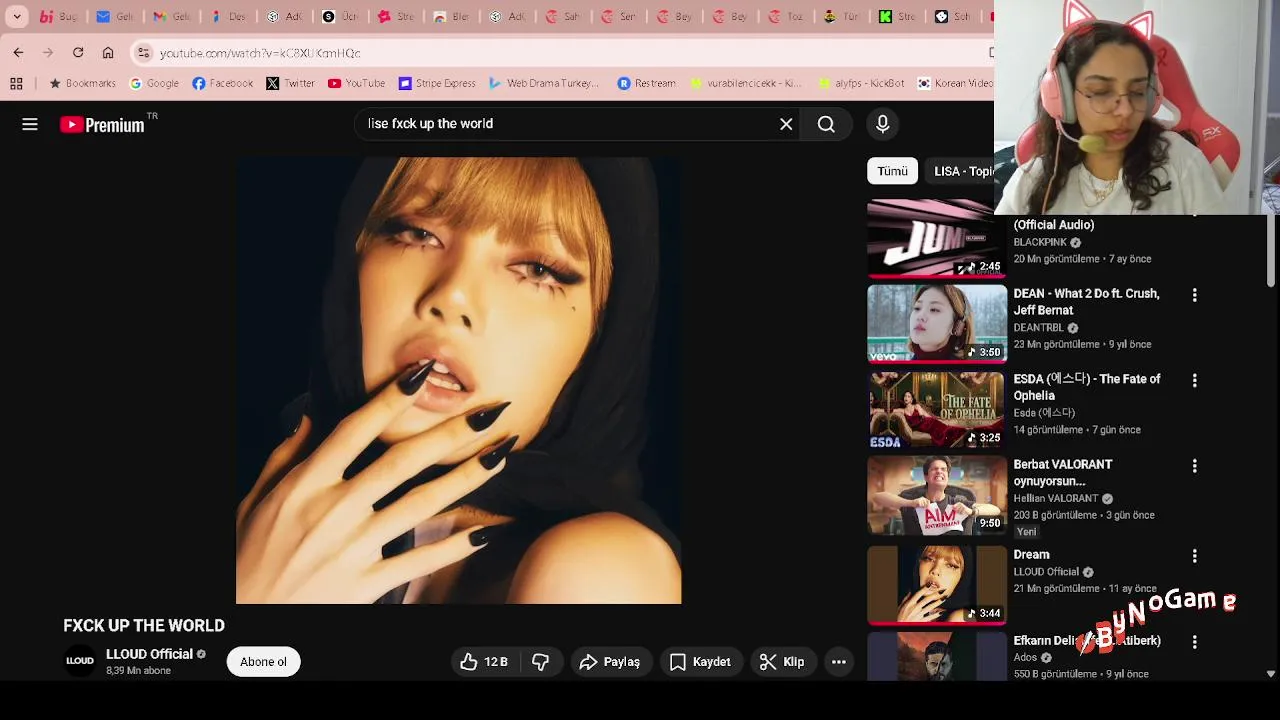Viewport: 1280px width, 720px height.
Task: Select the FXCK UP THE WORLD title
Action: pyautogui.click(x=144, y=626)
